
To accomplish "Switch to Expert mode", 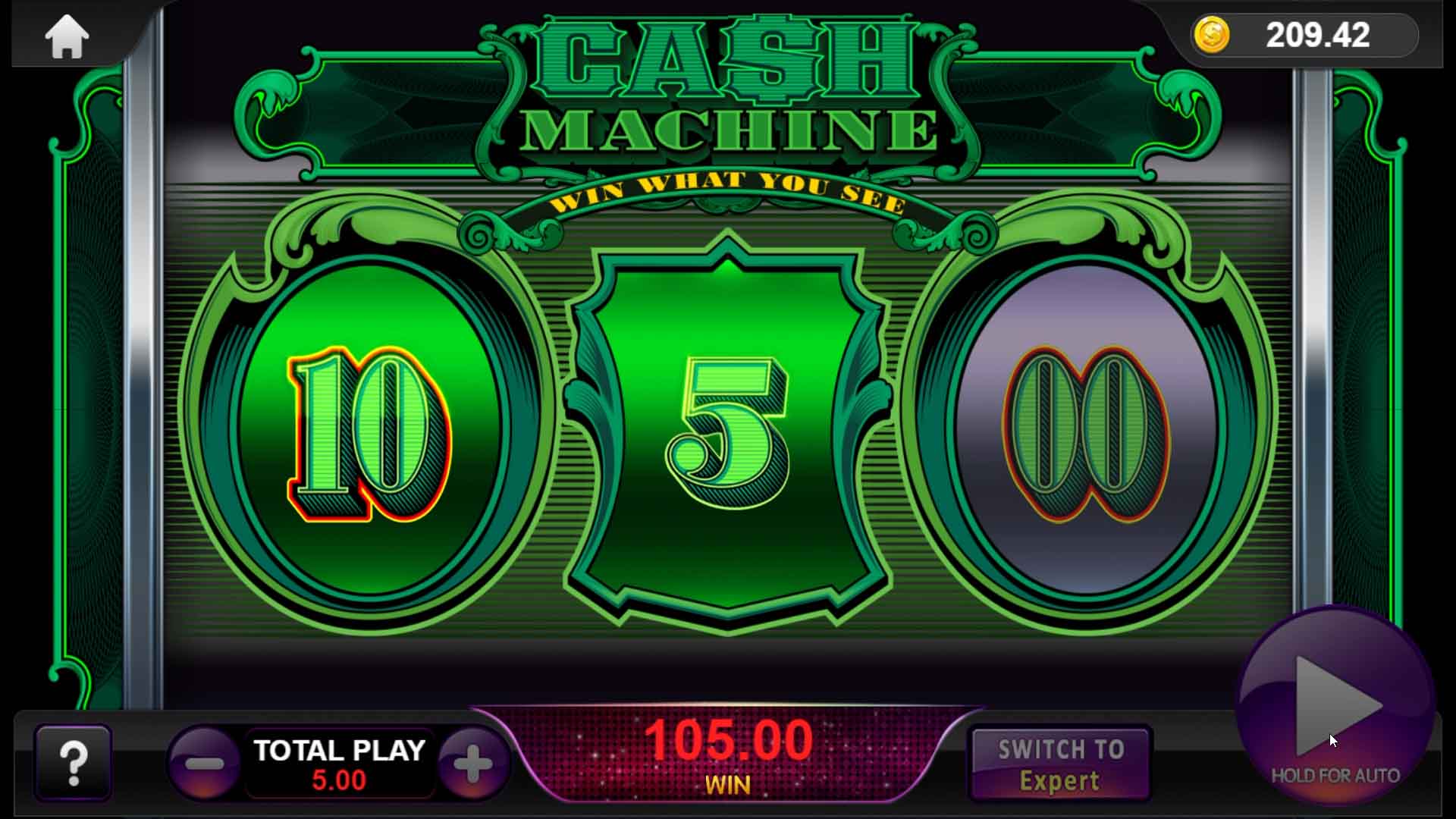I will [1060, 764].
